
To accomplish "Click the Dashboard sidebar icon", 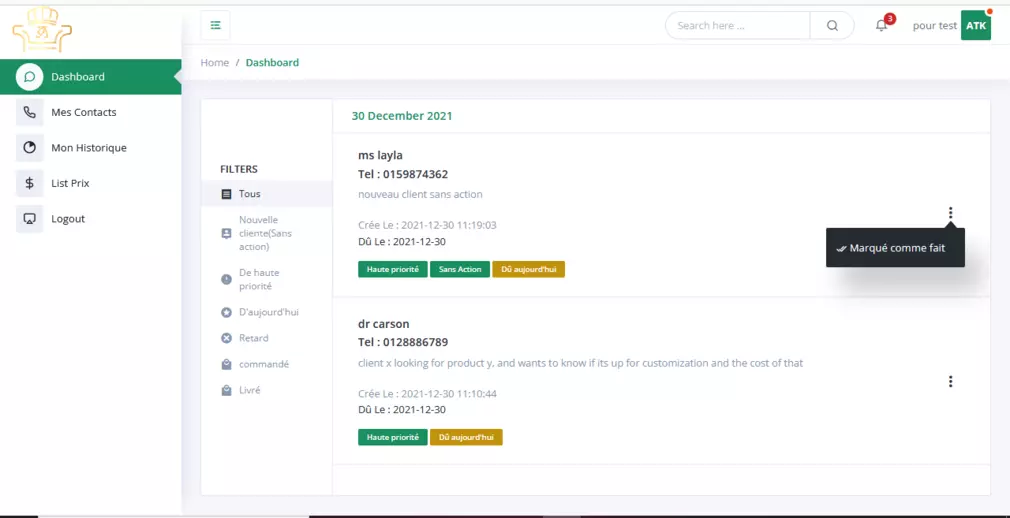I will (x=30, y=77).
